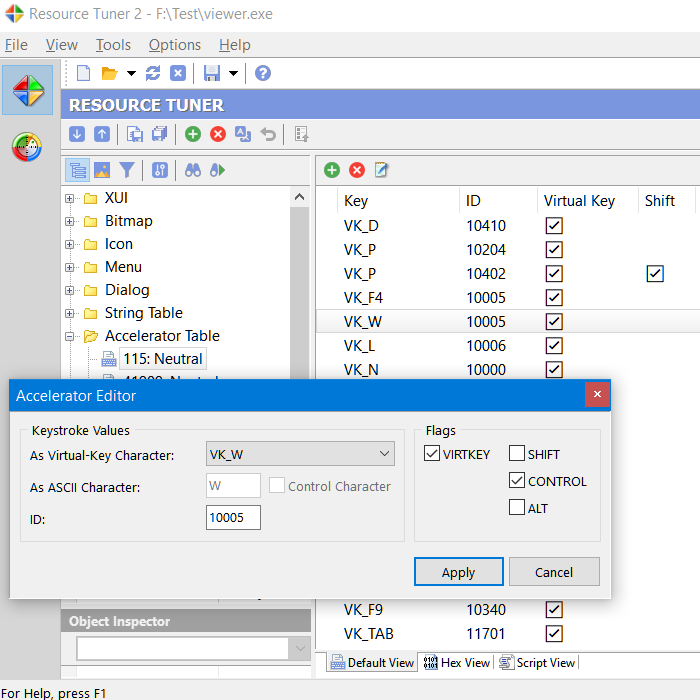The height and width of the screenshot is (700, 700).
Task: Open the dropdown arrow next to Save icon
Action: coord(233,73)
